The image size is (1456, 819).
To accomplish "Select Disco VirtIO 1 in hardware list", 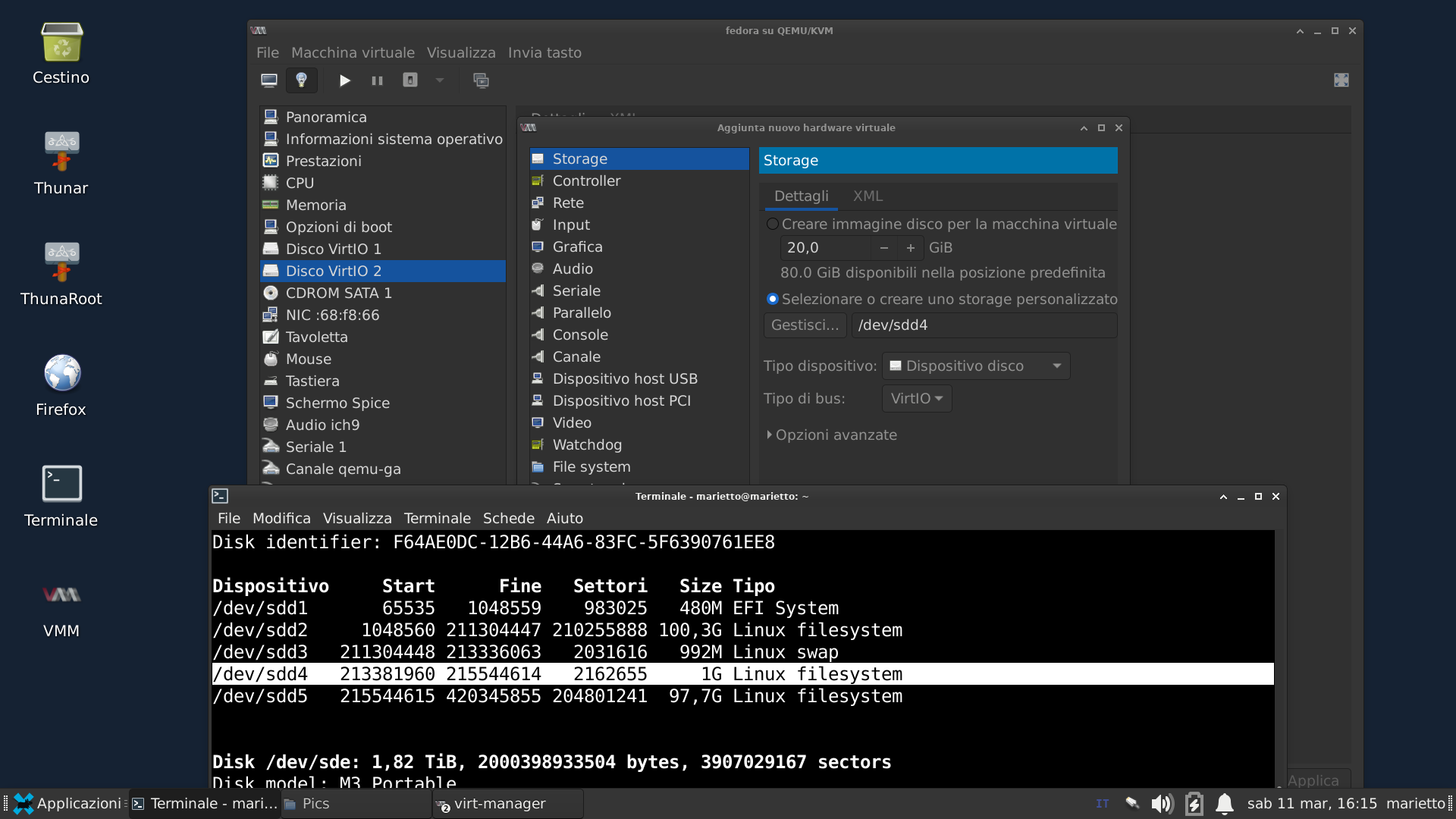I will pyautogui.click(x=383, y=249).
